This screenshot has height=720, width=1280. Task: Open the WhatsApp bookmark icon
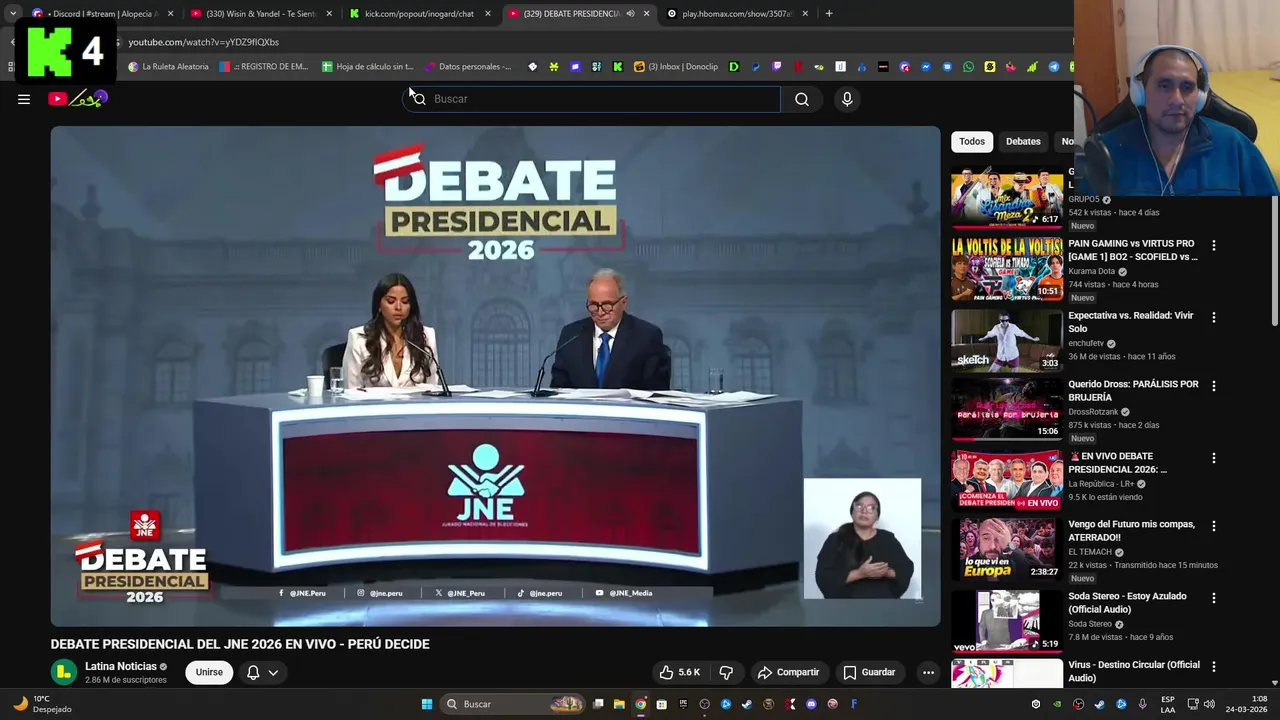pos(968,67)
